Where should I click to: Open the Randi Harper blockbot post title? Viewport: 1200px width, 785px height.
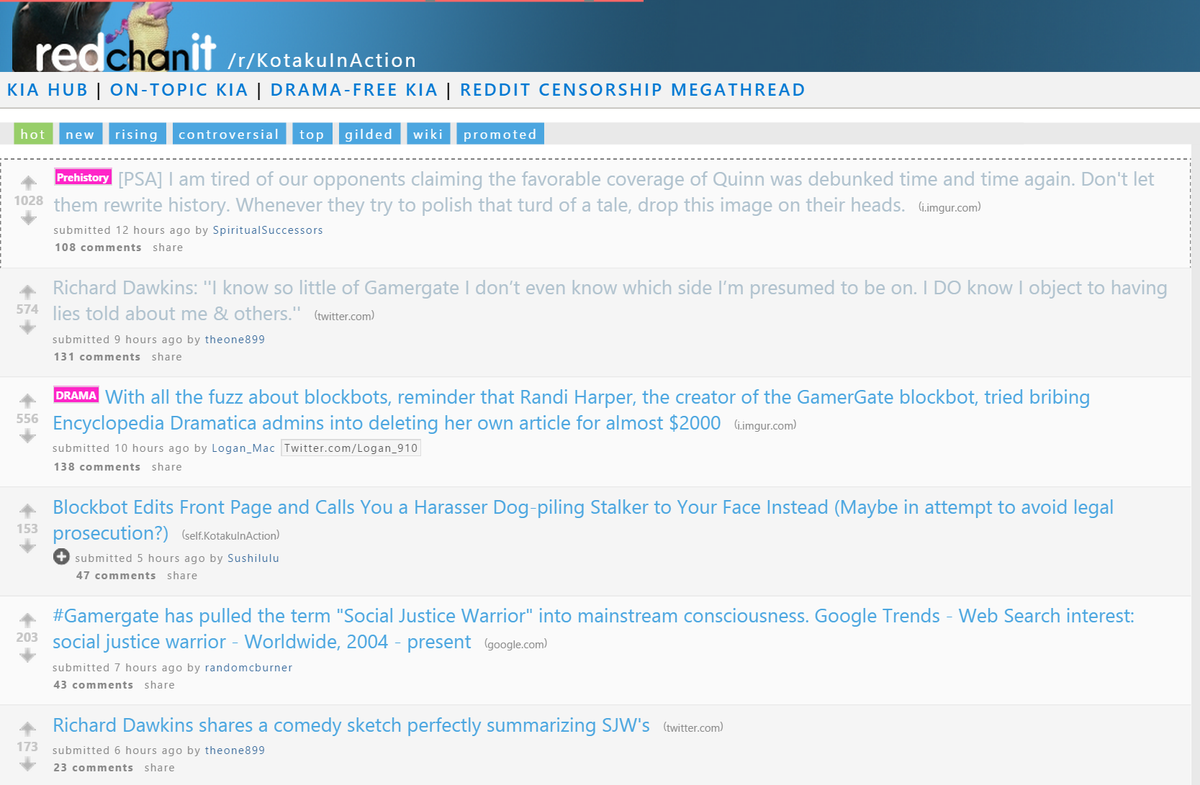click(x=571, y=410)
